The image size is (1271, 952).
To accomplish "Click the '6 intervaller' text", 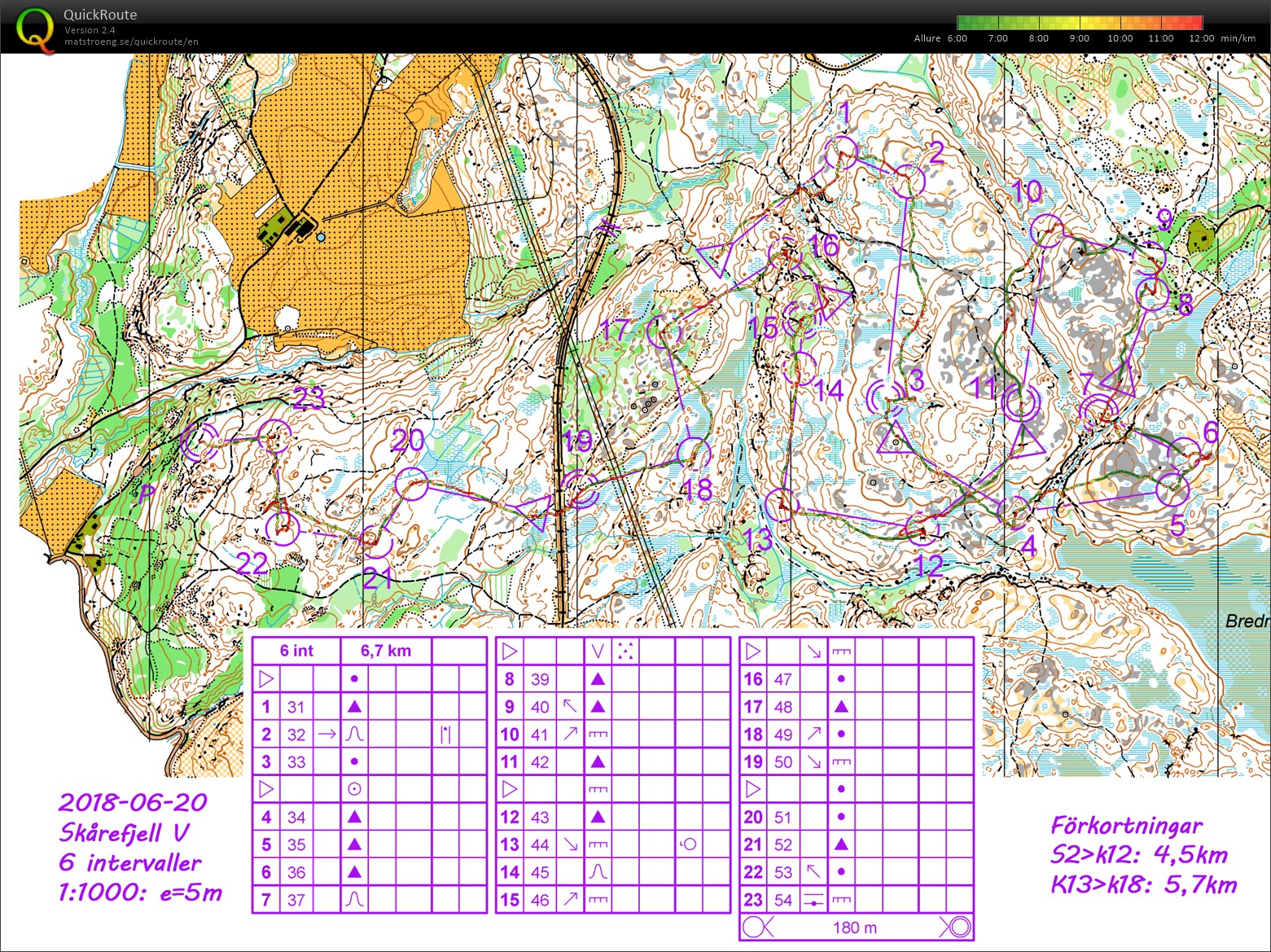I will 130,862.
